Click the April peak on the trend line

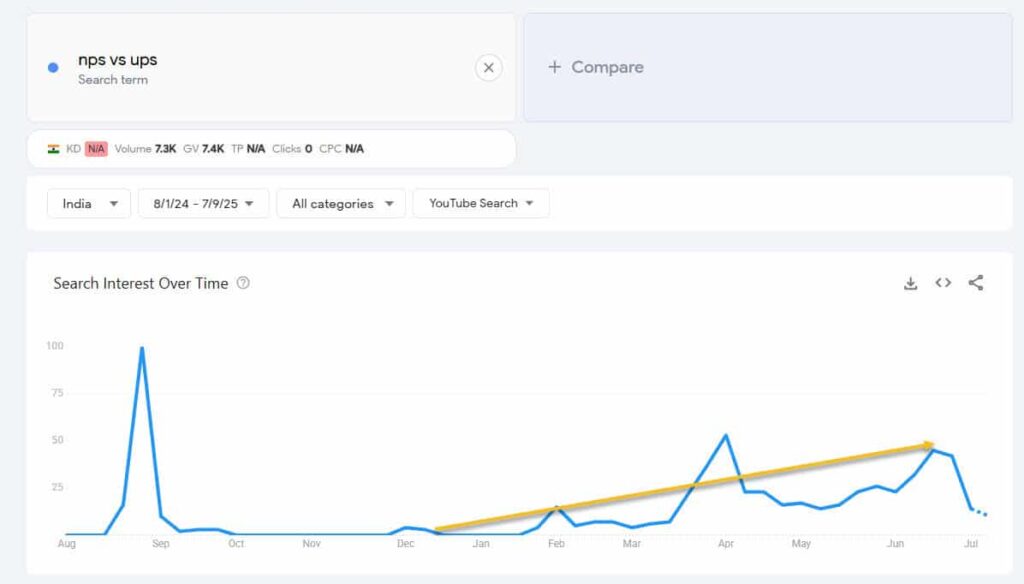click(726, 435)
